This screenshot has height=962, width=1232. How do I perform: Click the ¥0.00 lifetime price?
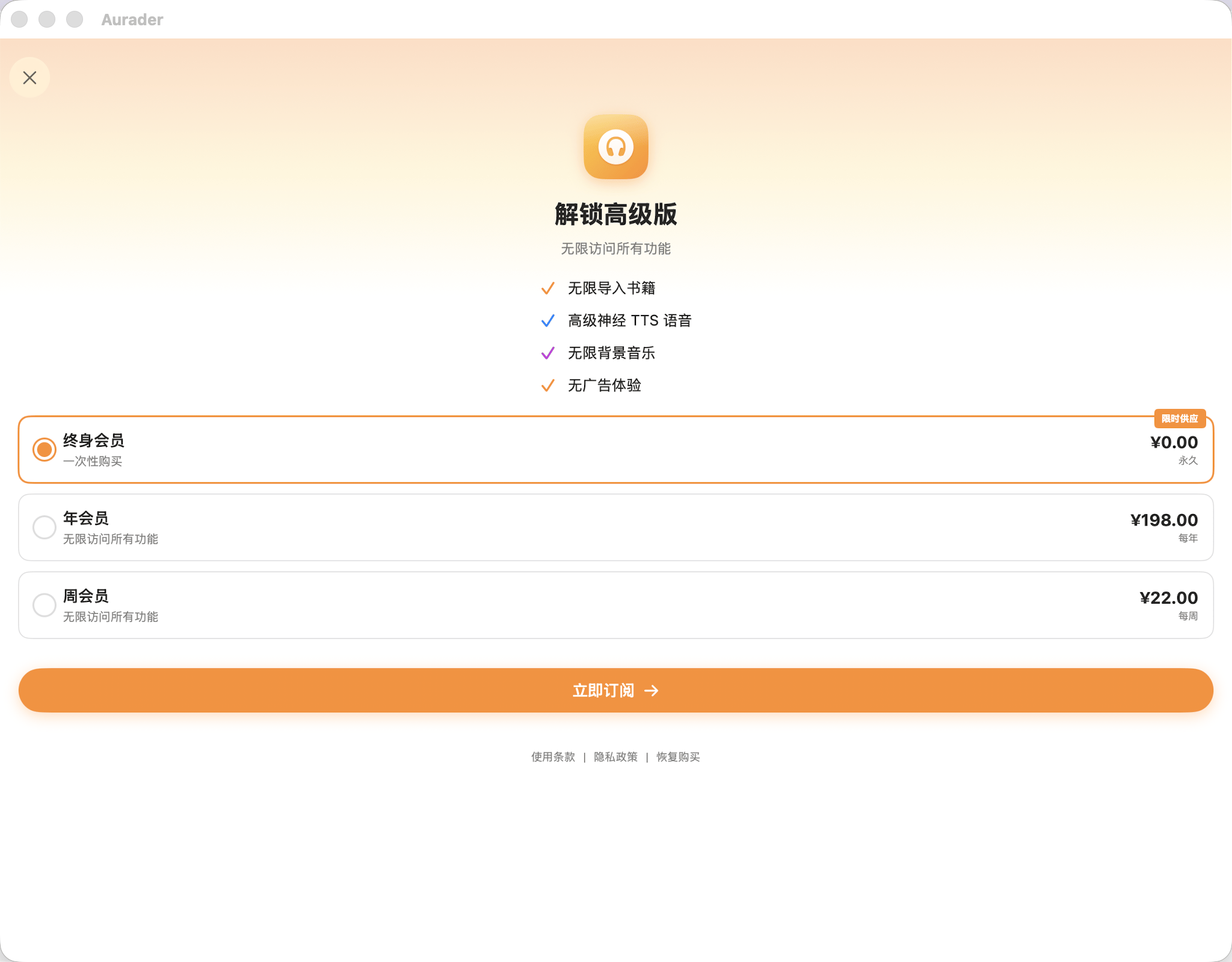1174,443
